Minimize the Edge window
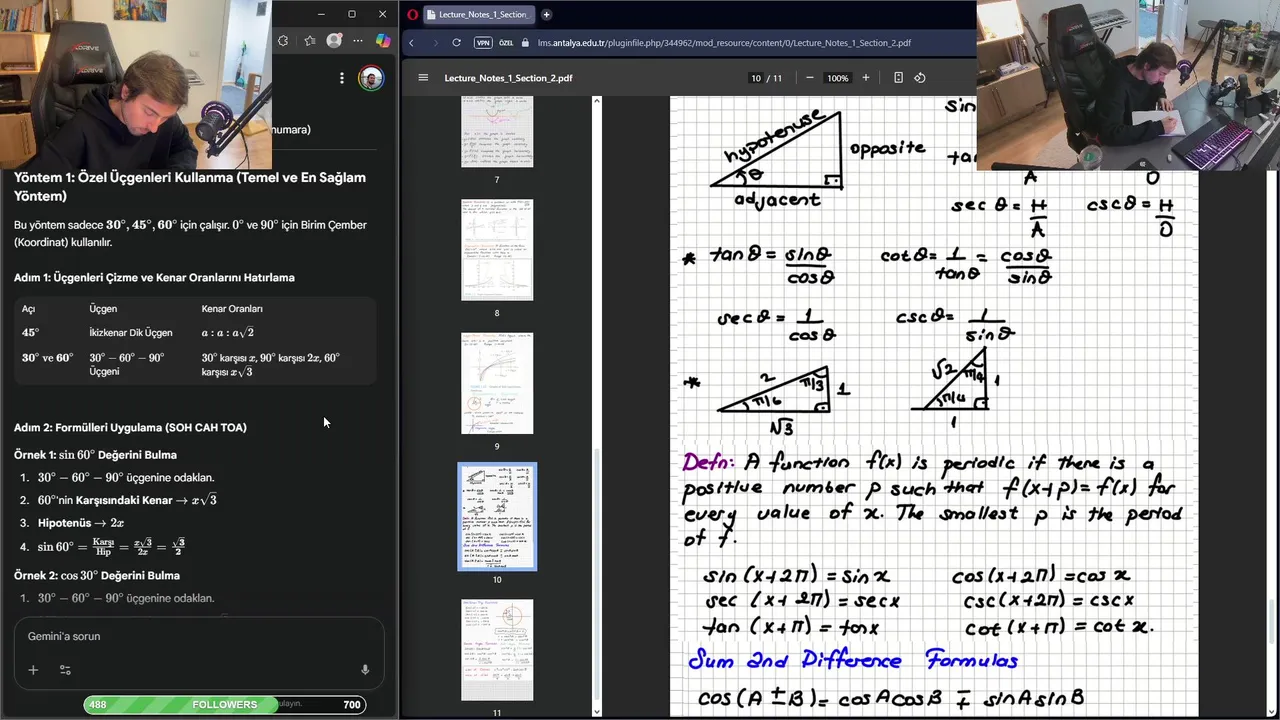 coord(321,14)
